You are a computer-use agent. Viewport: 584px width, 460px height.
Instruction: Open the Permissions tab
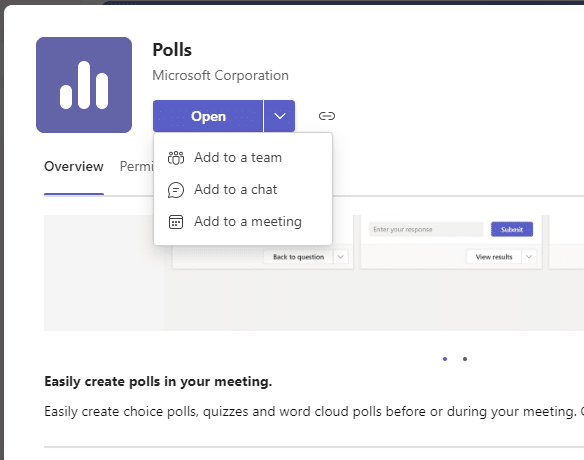[x=136, y=166]
